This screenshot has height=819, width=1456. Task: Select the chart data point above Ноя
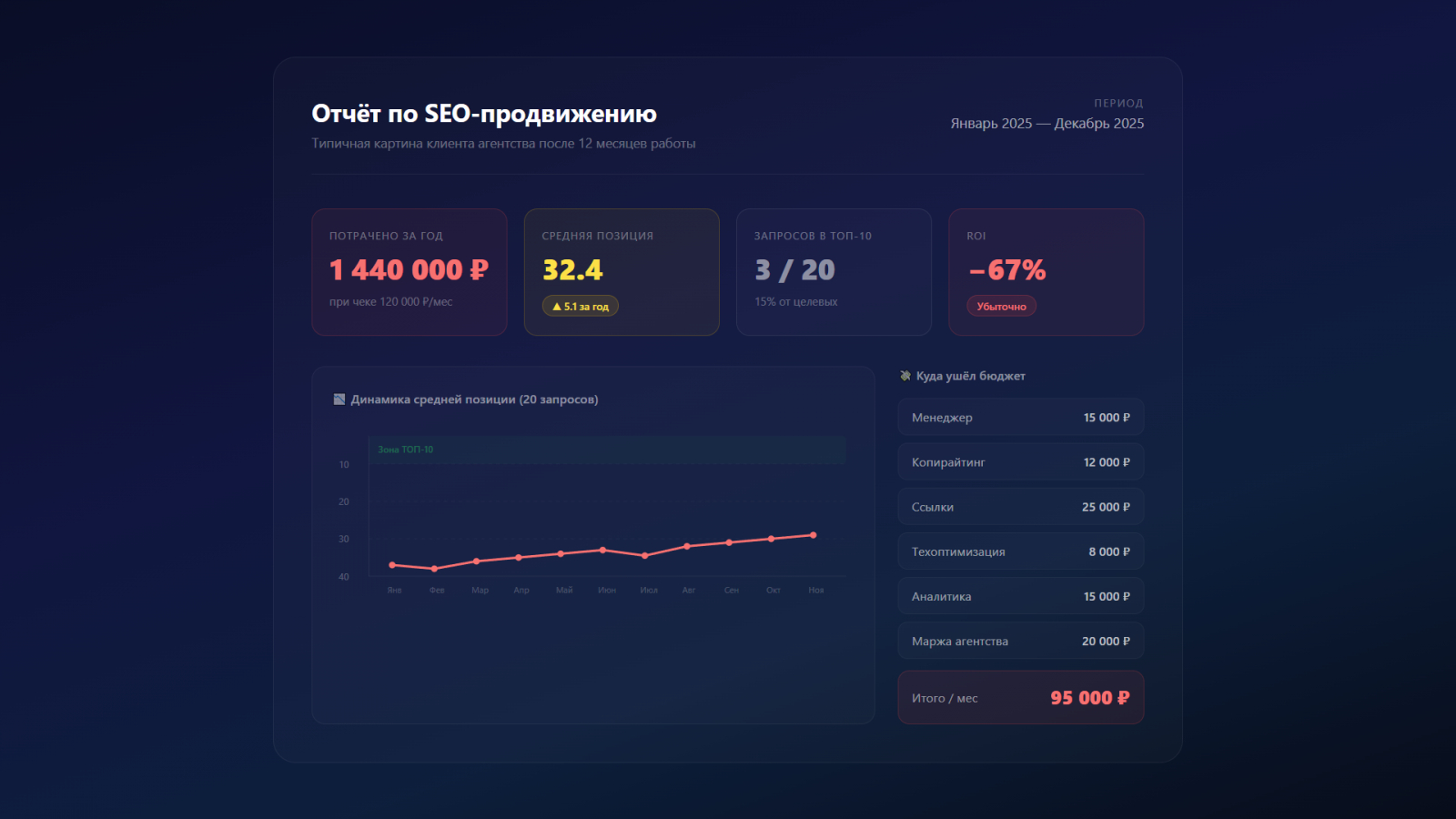[814, 535]
